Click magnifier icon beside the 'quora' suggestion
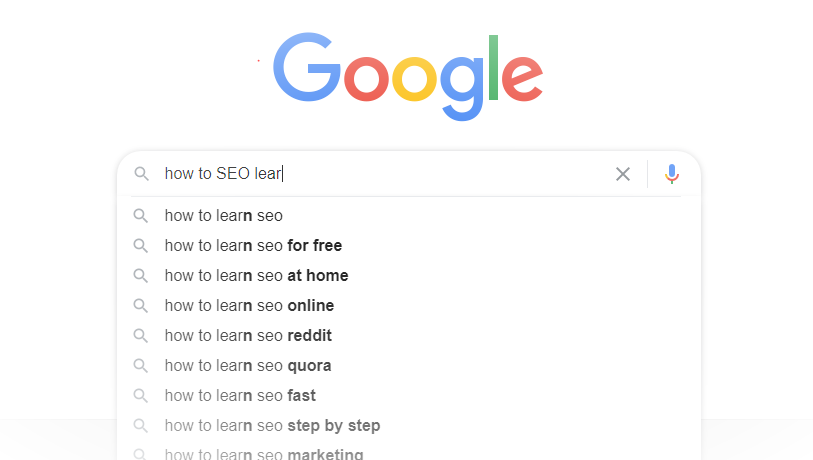This screenshot has height=460, width=813. pyautogui.click(x=141, y=366)
